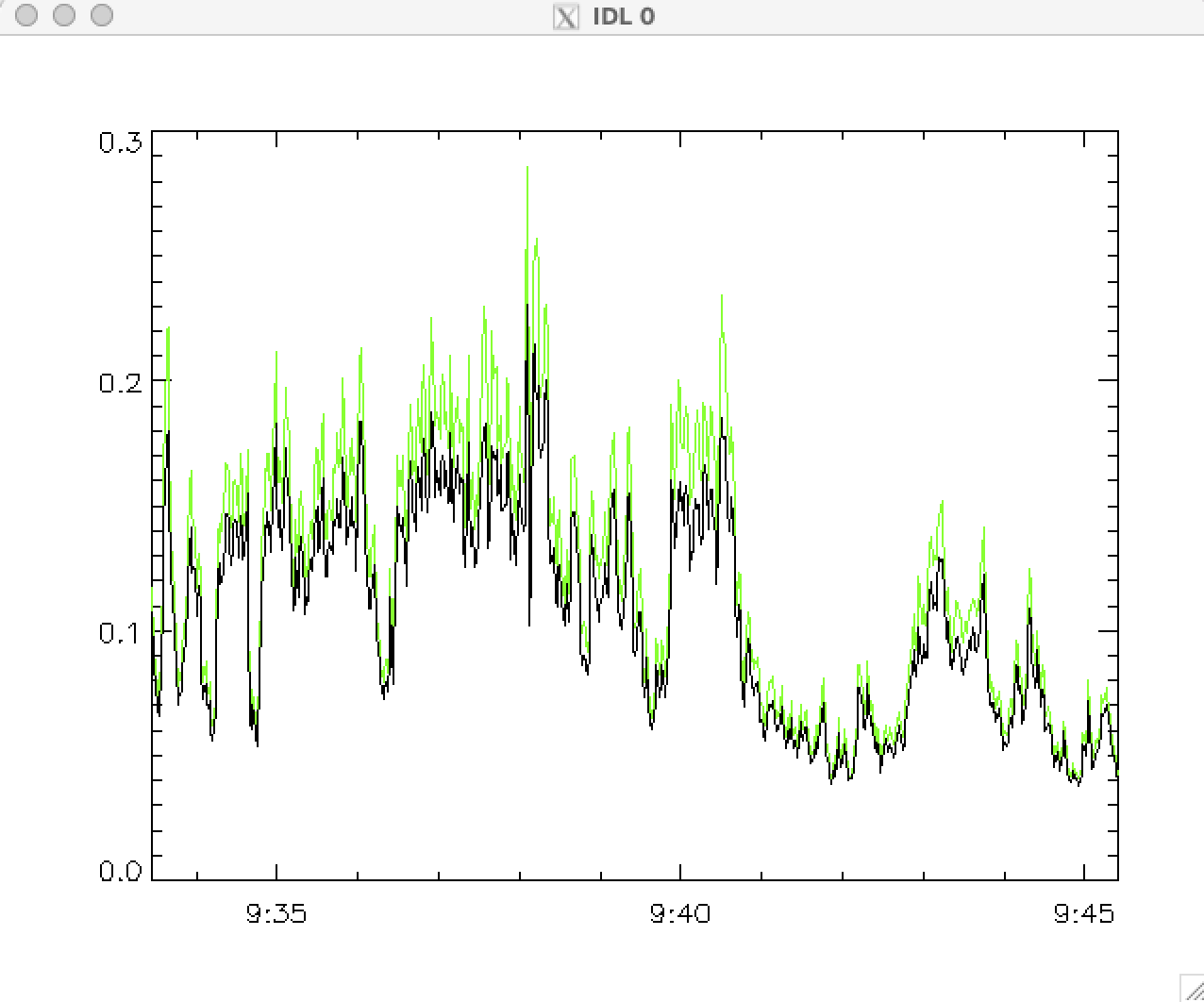Click the tallest green peak near 0.29
1204x1002 pixels.
[x=527, y=169]
